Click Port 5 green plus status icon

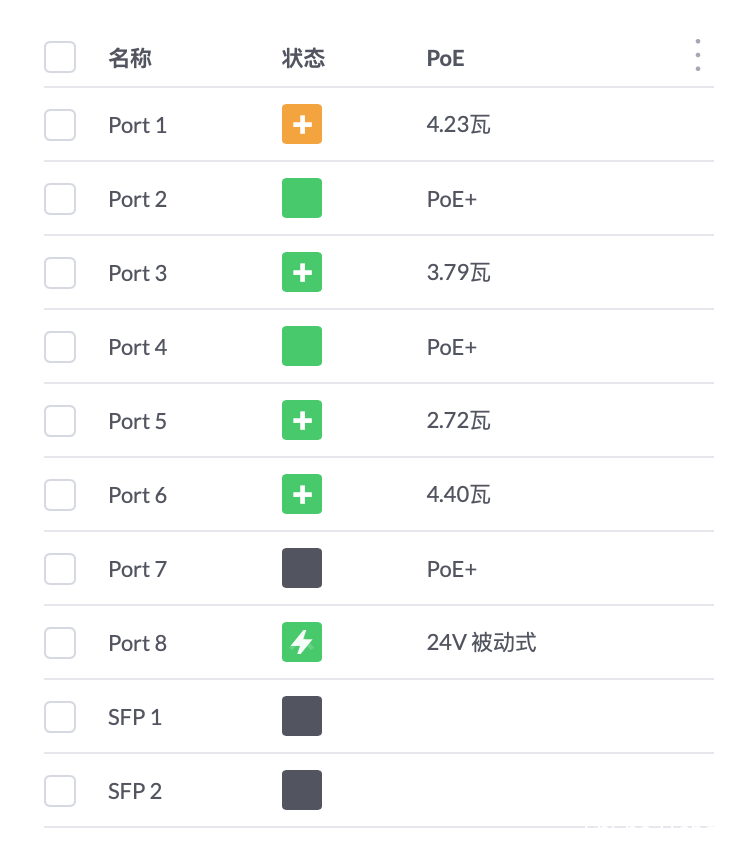pos(302,420)
